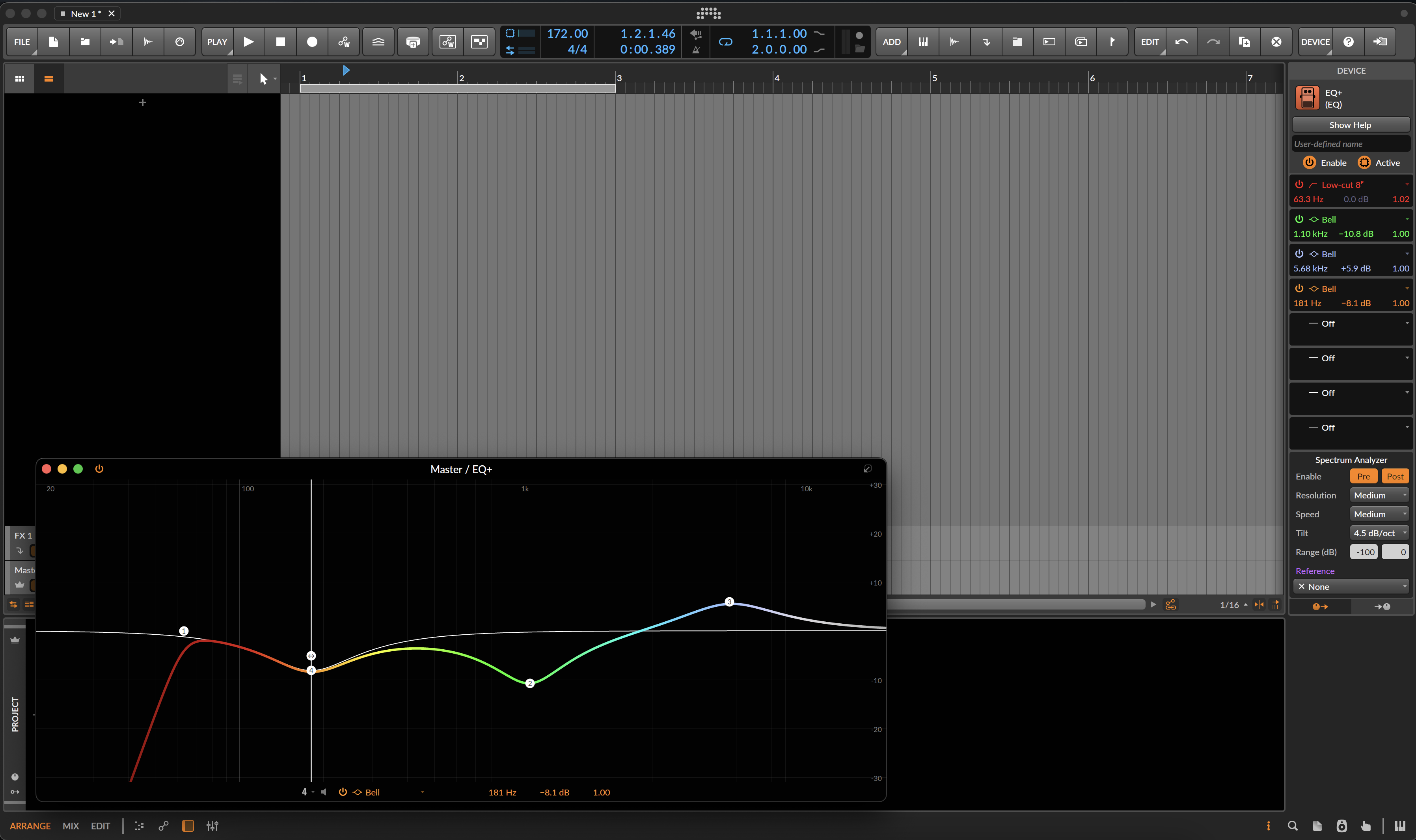Open the Bell type dropdown in EQ+ window
Screen dimensions: 1416x840
(388, 792)
